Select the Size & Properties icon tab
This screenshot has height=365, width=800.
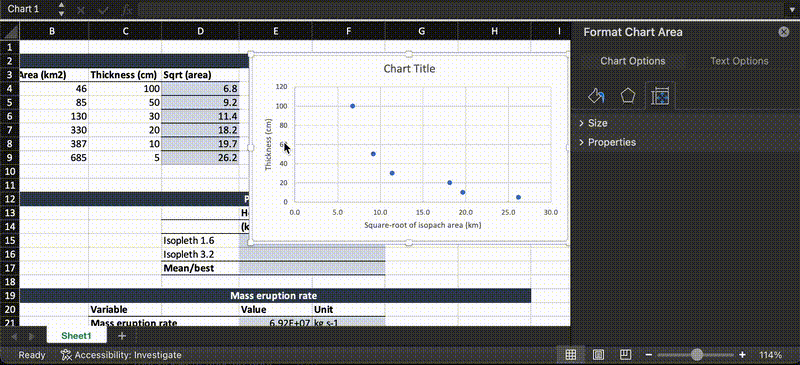(660, 96)
